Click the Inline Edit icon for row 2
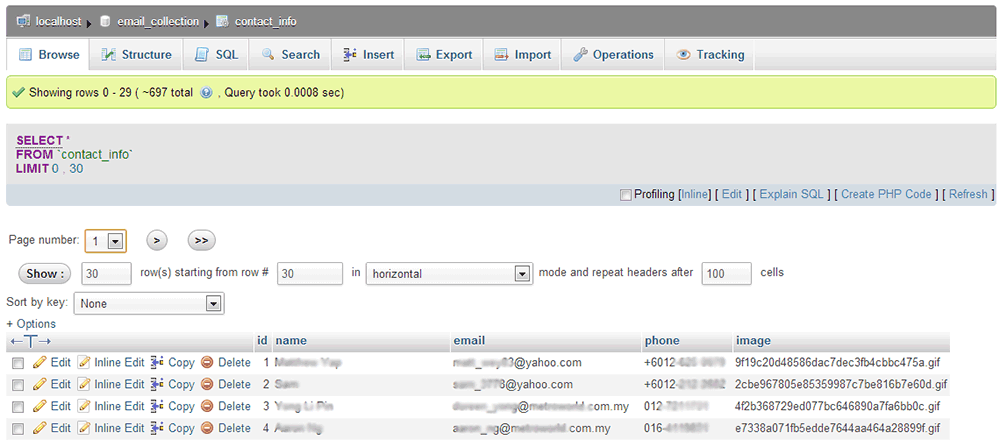The height and width of the screenshot is (440, 1000). pos(84,384)
